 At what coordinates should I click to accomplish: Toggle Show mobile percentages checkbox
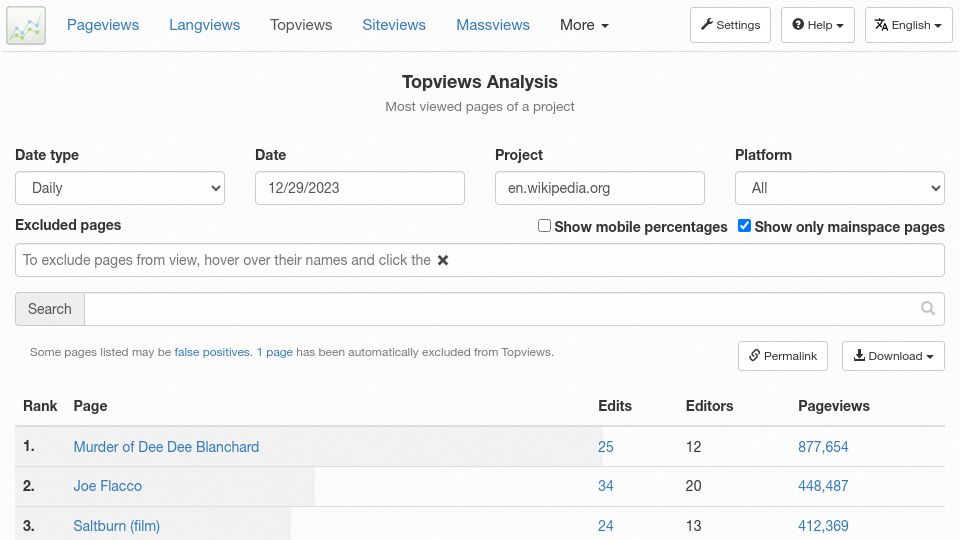(x=544, y=226)
